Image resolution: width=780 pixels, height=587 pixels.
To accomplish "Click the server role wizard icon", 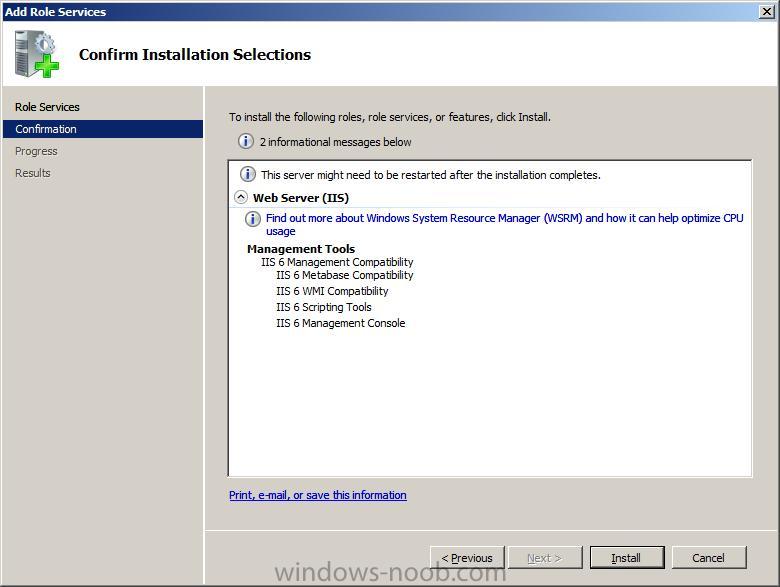I will (36, 54).
